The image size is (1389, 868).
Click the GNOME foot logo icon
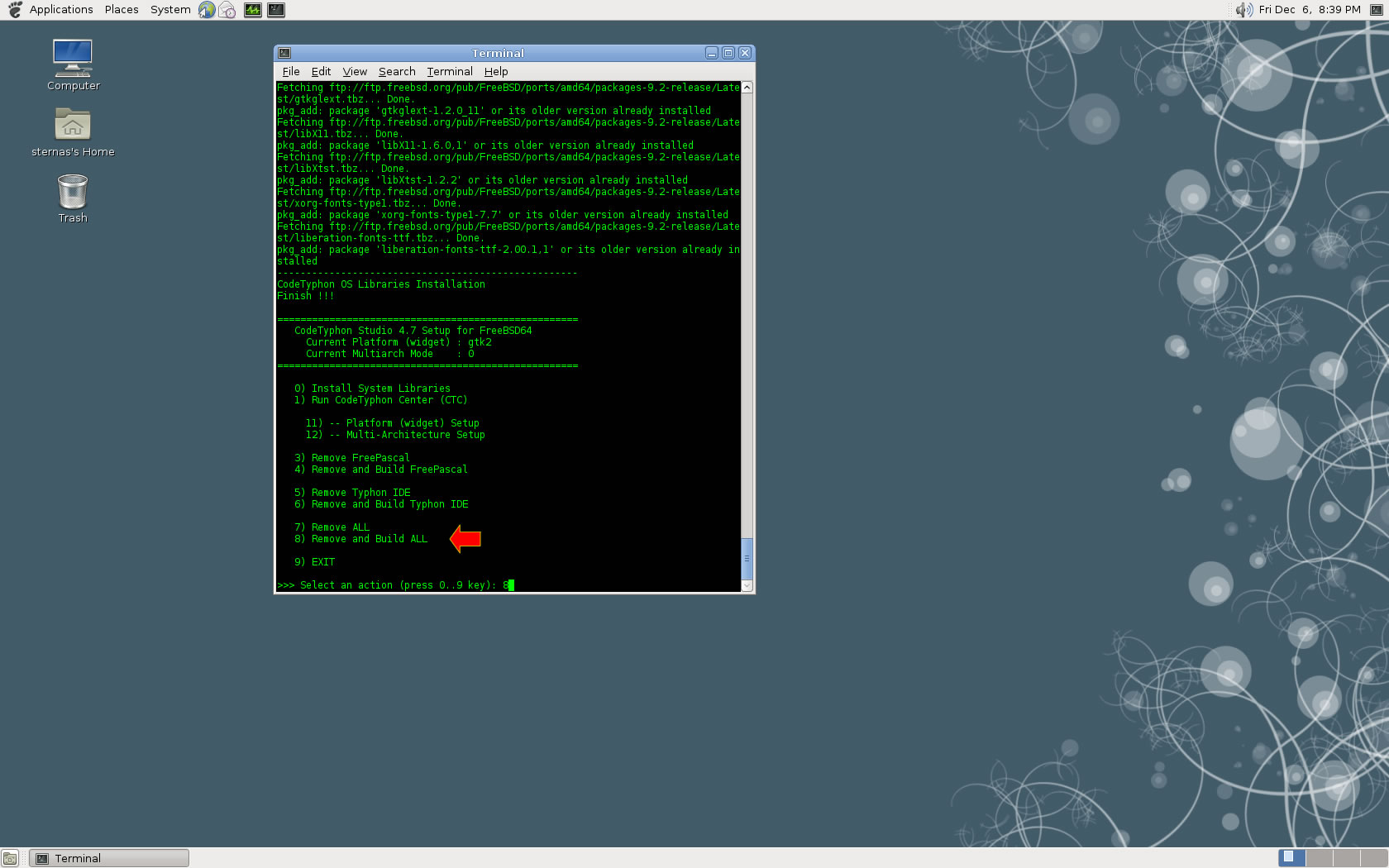[x=14, y=10]
